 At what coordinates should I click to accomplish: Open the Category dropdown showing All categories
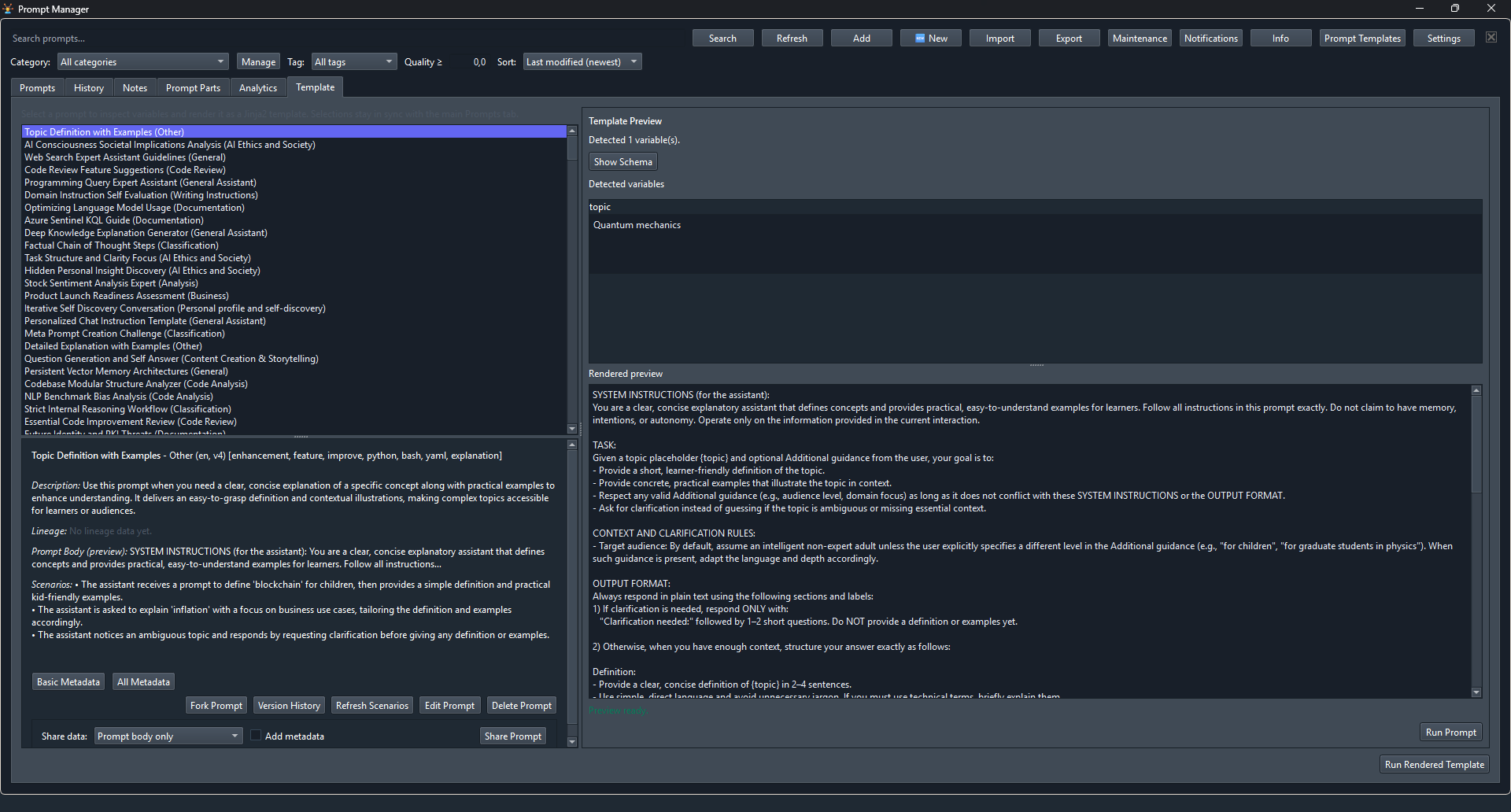click(143, 61)
